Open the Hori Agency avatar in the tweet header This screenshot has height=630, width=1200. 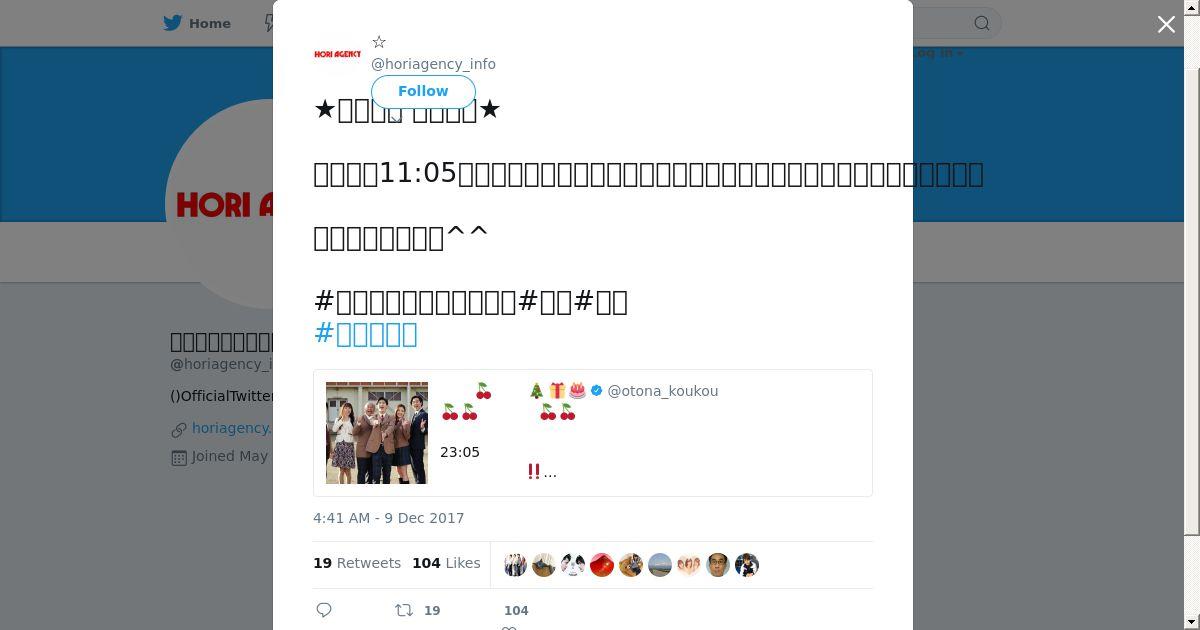pyautogui.click(x=337, y=54)
